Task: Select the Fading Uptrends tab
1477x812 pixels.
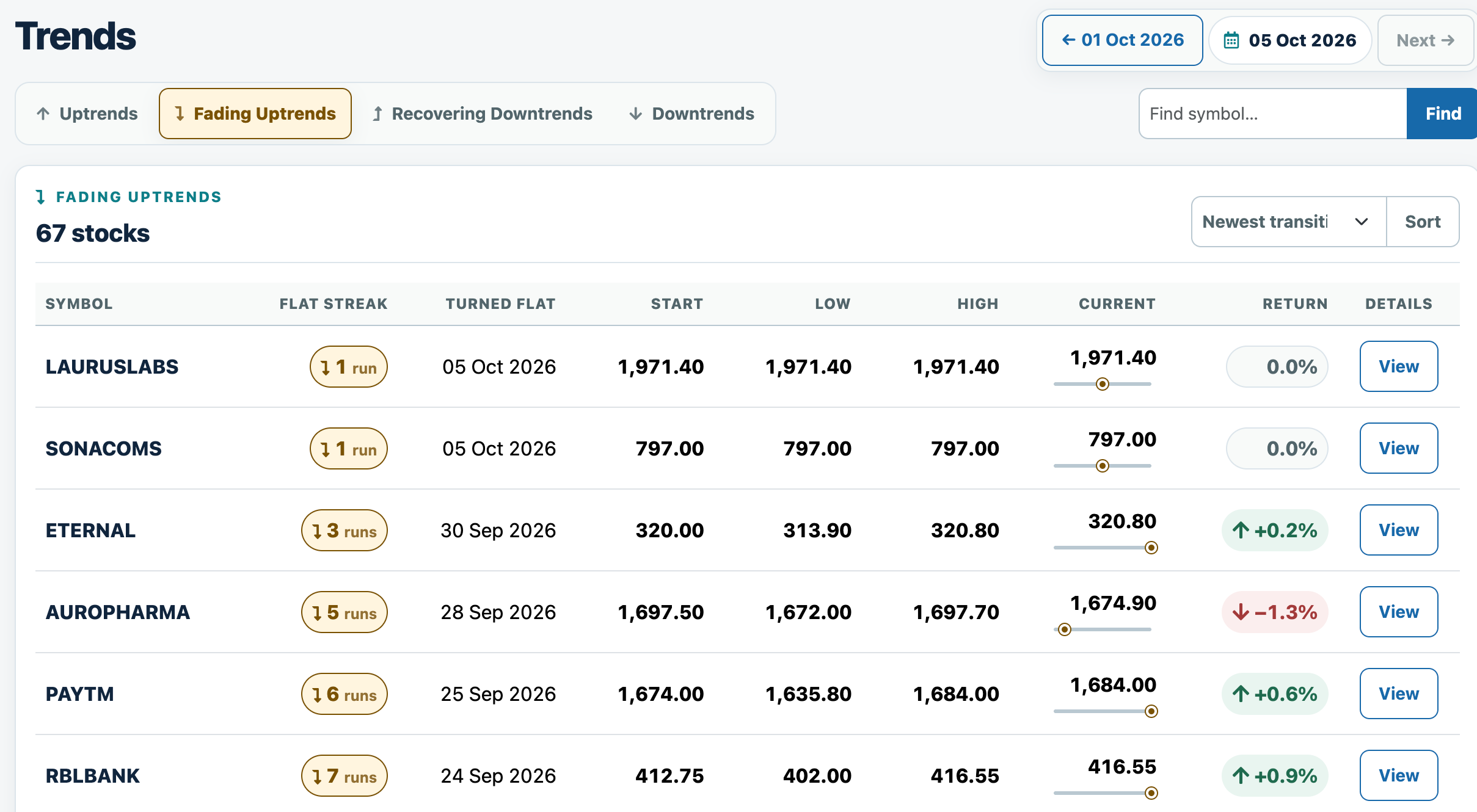Action: coord(255,114)
